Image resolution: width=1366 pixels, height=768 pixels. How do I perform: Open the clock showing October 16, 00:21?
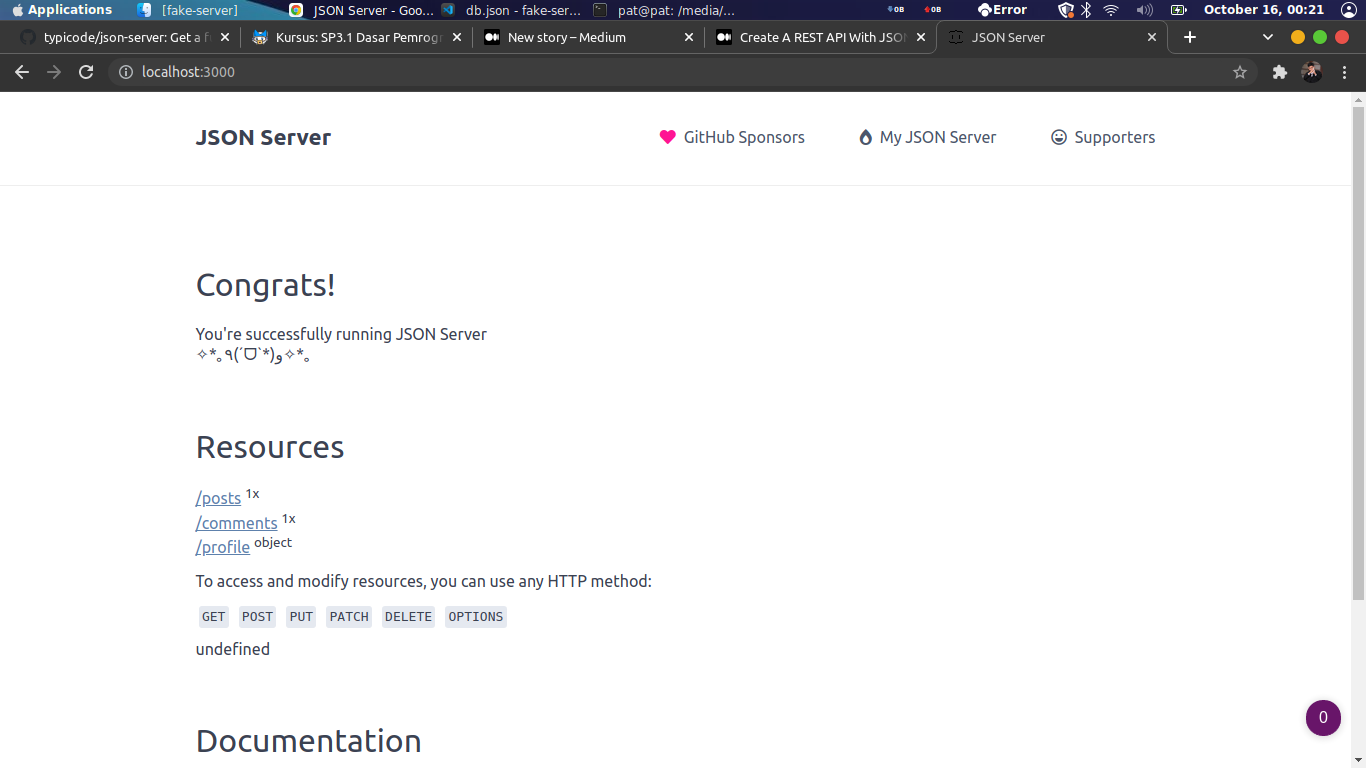[x=1264, y=10]
